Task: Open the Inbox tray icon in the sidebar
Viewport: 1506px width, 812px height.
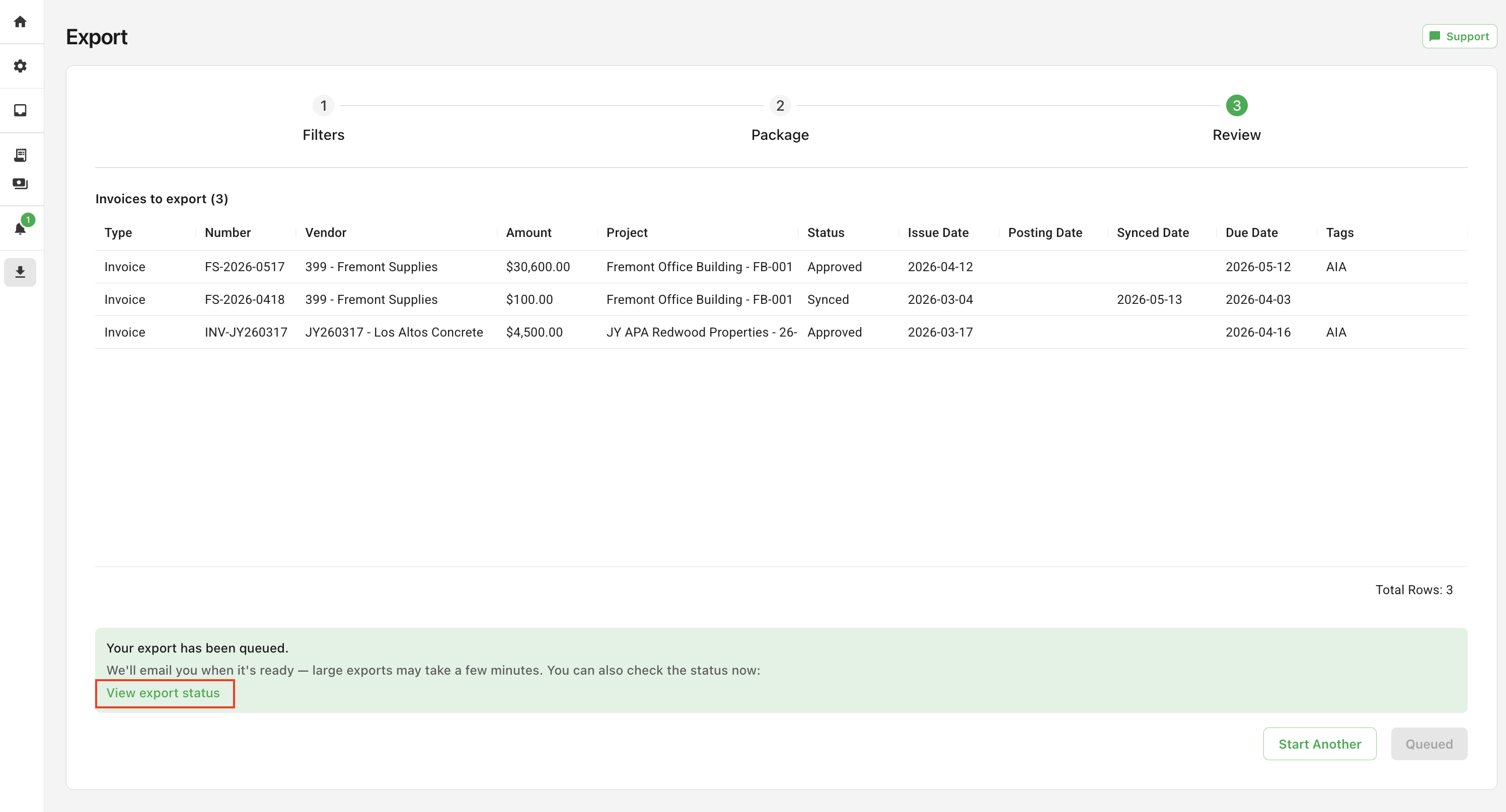Action: (21, 110)
